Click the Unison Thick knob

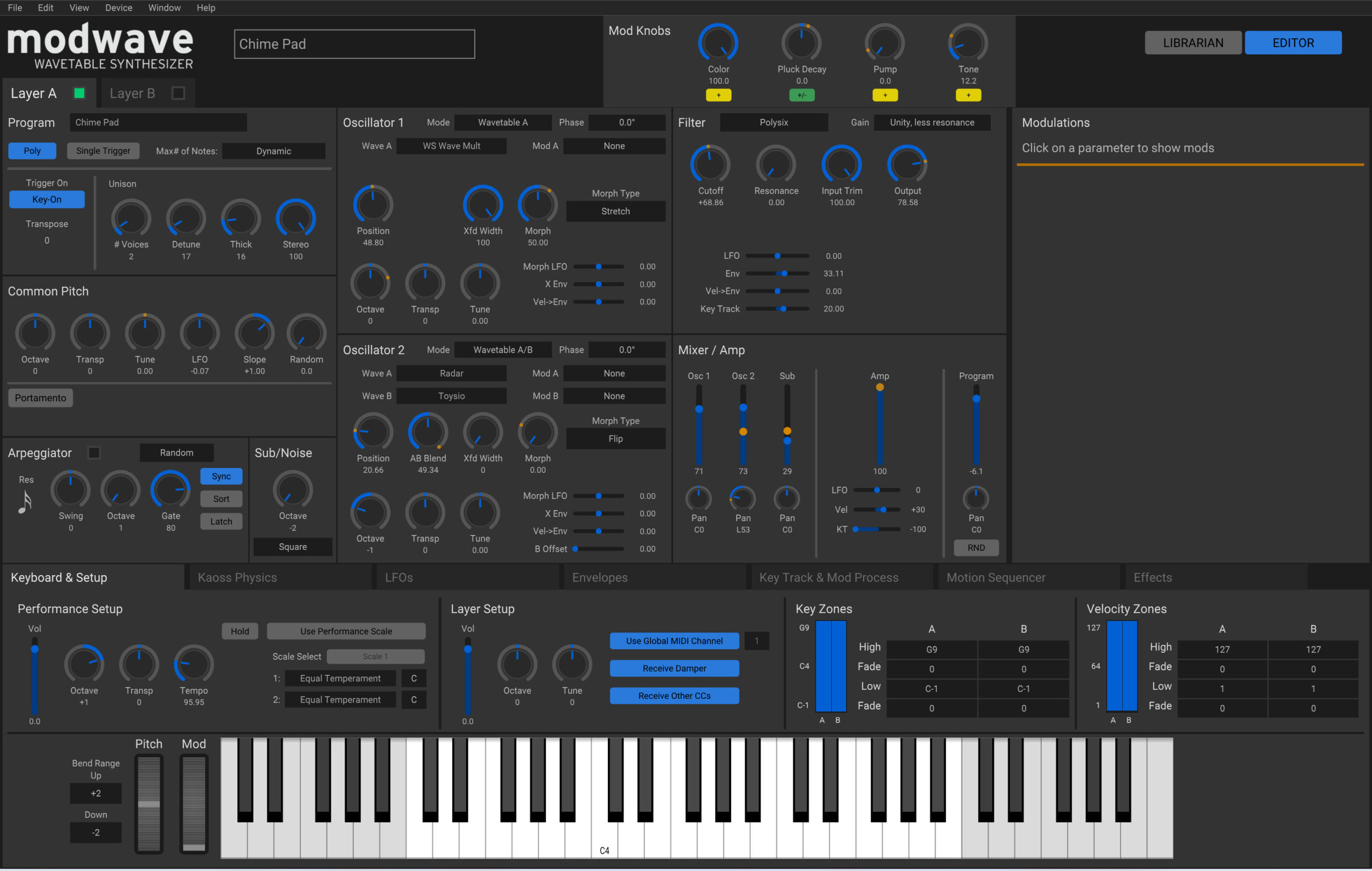pos(241,218)
